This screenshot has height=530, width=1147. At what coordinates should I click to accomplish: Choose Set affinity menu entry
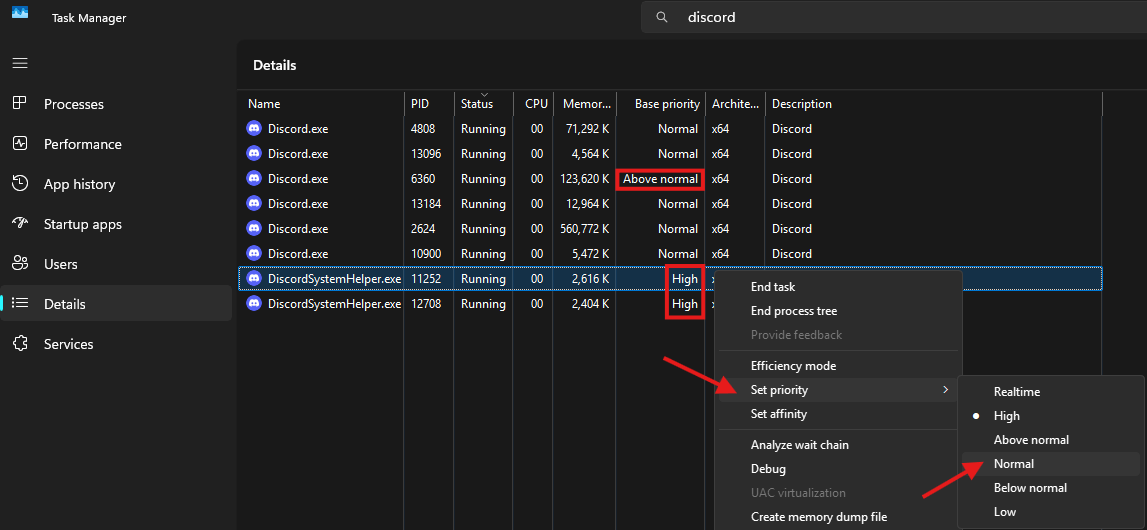[838, 414]
